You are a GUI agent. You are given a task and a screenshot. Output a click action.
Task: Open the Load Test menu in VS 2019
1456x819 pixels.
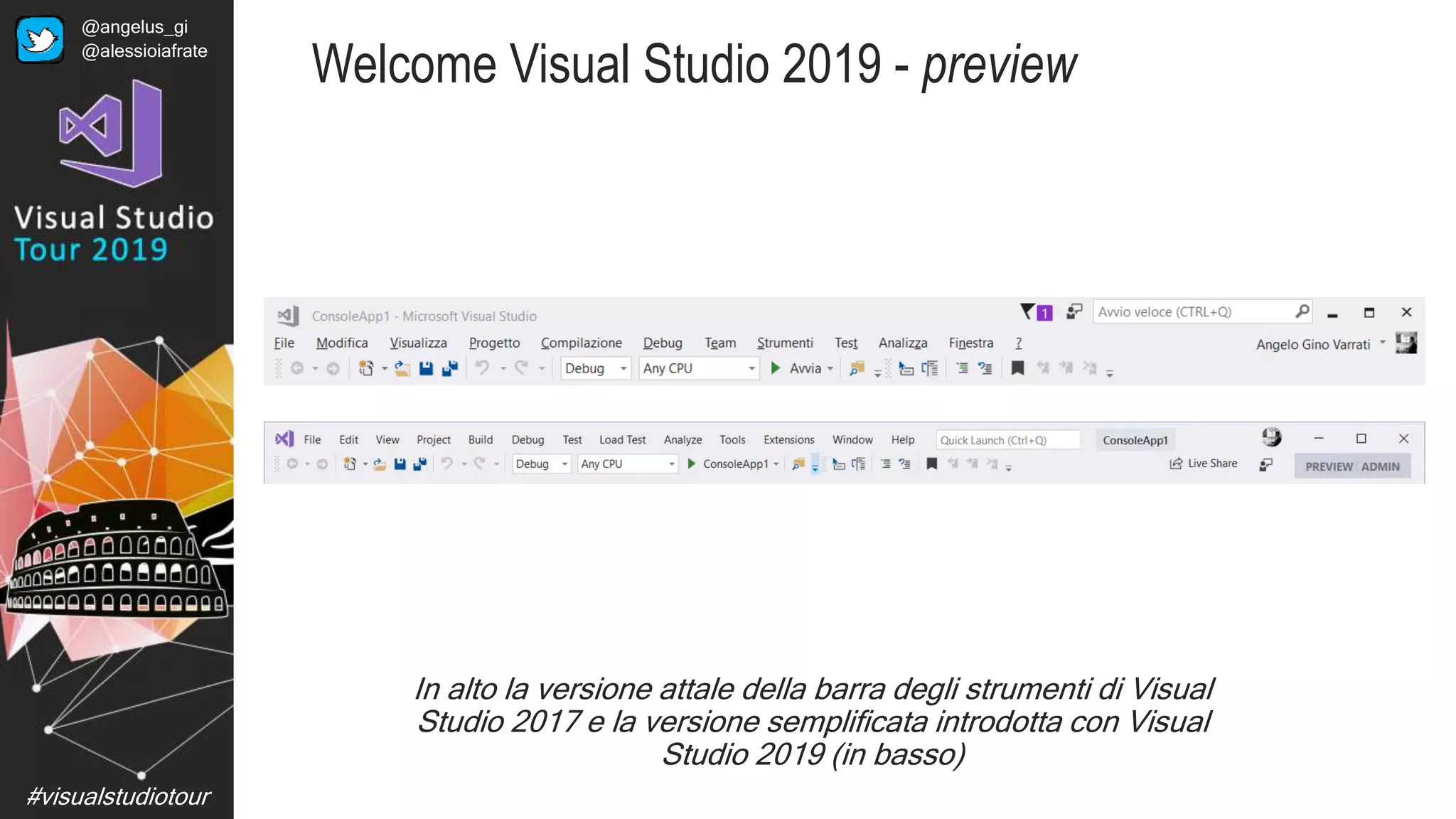point(622,439)
